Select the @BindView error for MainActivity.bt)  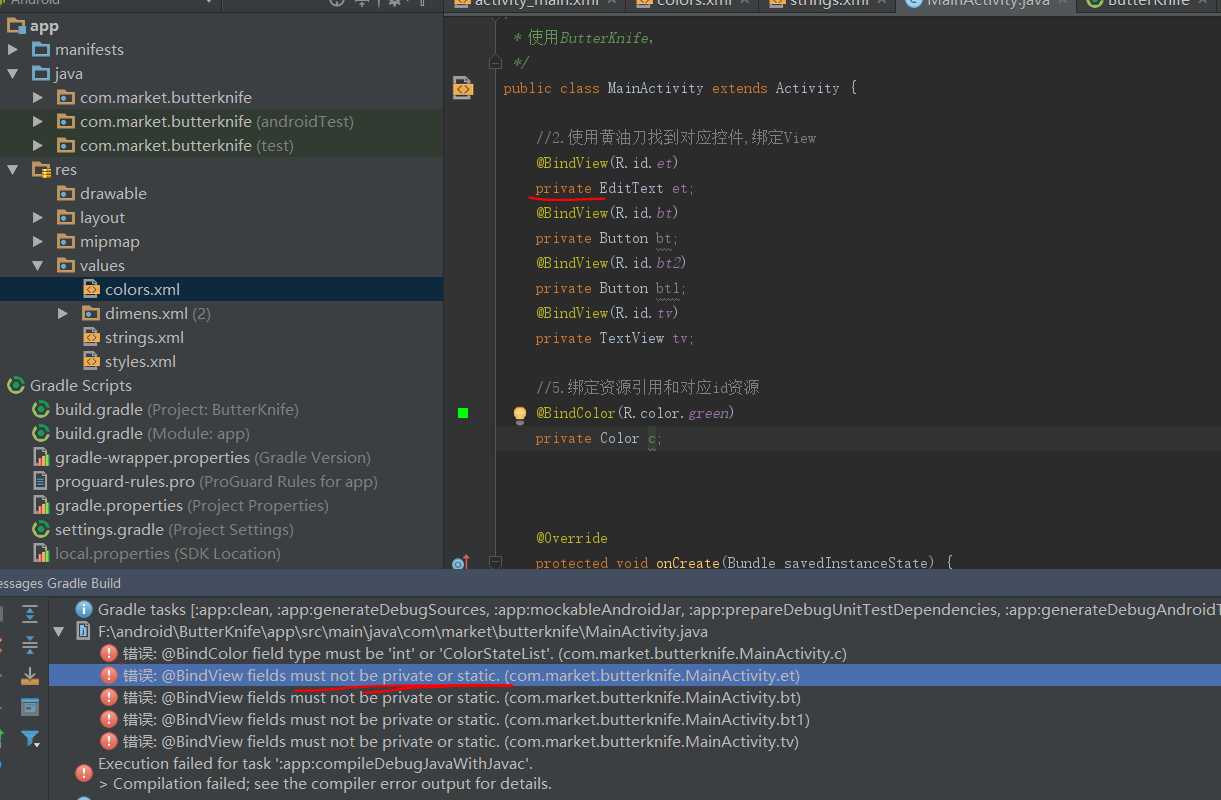pyautogui.click(x=462, y=697)
